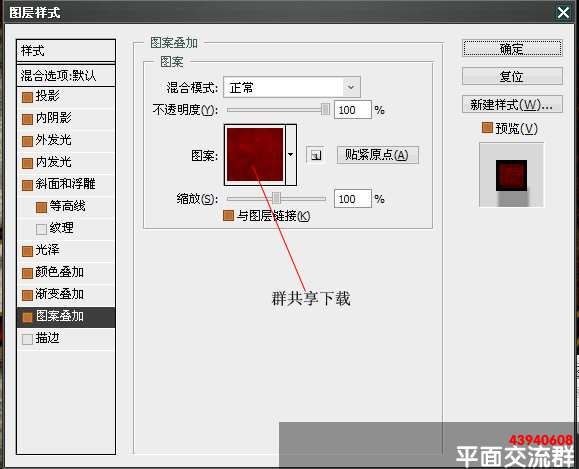Click the new preset from pattern icon
The width and height of the screenshot is (579, 469).
[x=316, y=155]
